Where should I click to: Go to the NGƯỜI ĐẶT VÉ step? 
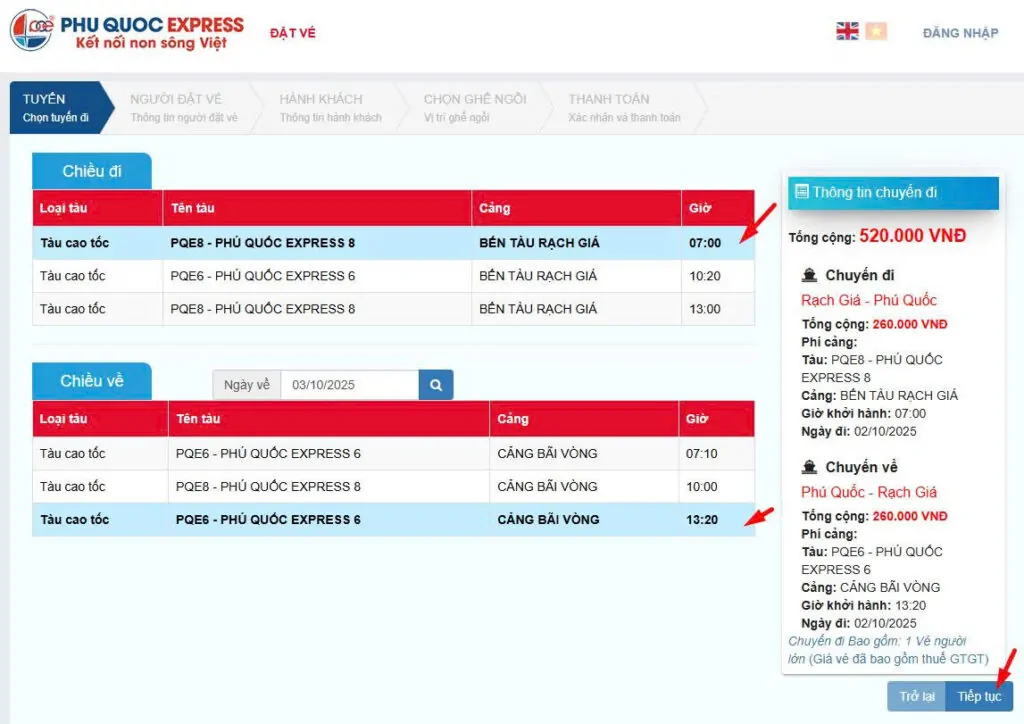tap(184, 108)
